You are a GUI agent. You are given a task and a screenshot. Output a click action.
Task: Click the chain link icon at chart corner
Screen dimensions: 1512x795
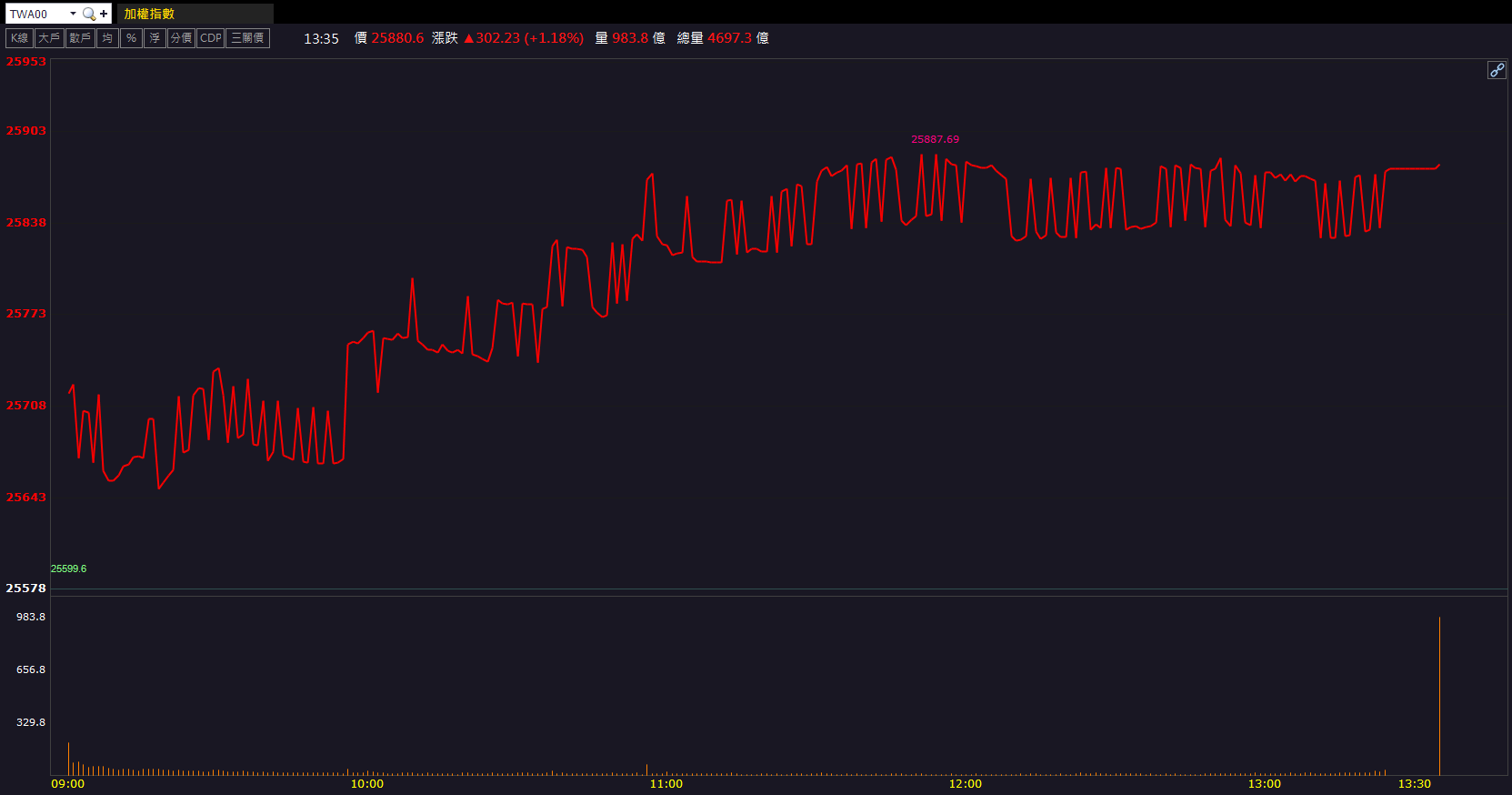click(x=1497, y=70)
